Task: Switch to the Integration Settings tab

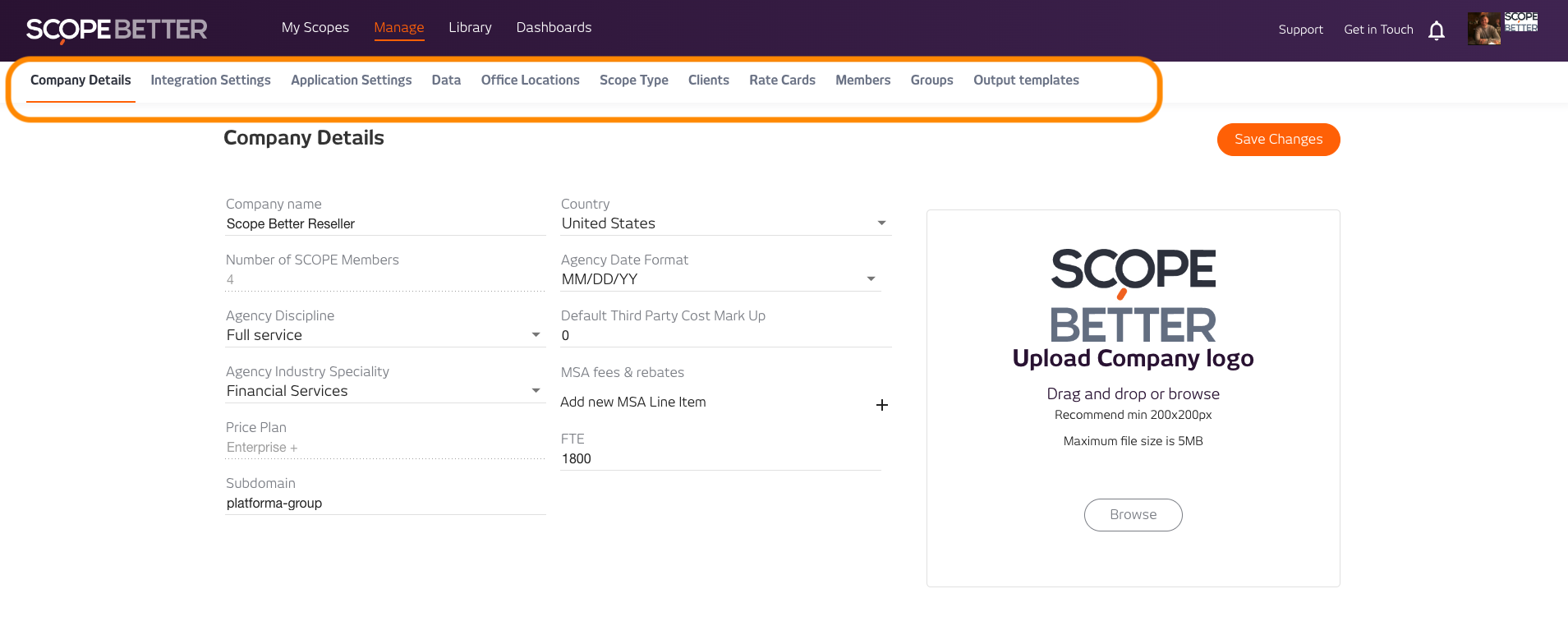Action: tap(210, 80)
